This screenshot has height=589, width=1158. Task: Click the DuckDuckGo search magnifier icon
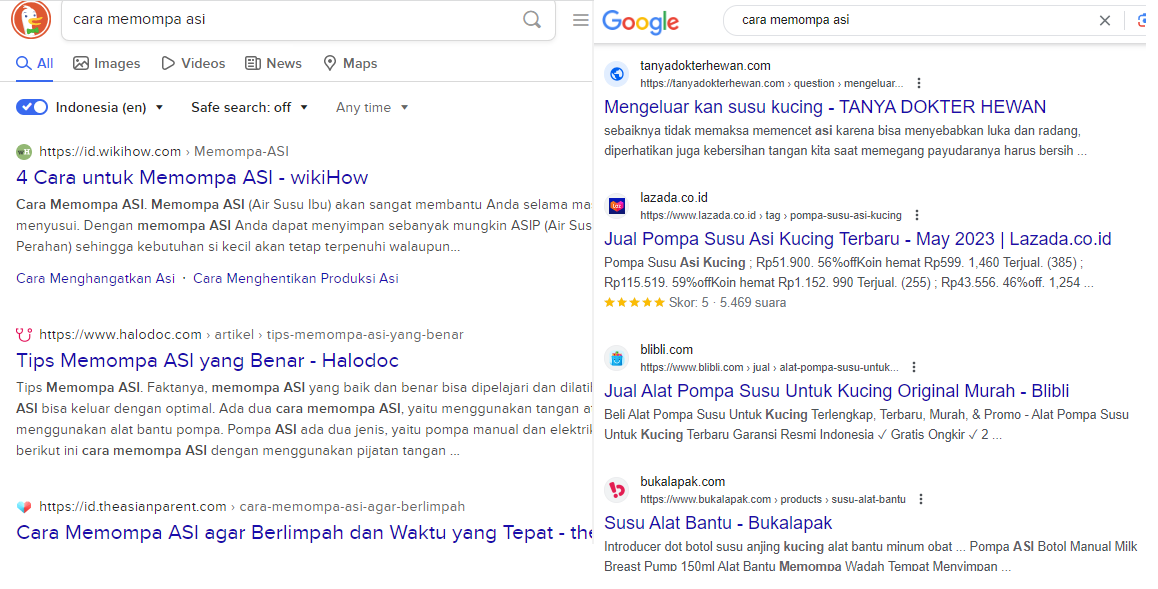[x=532, y=20]
